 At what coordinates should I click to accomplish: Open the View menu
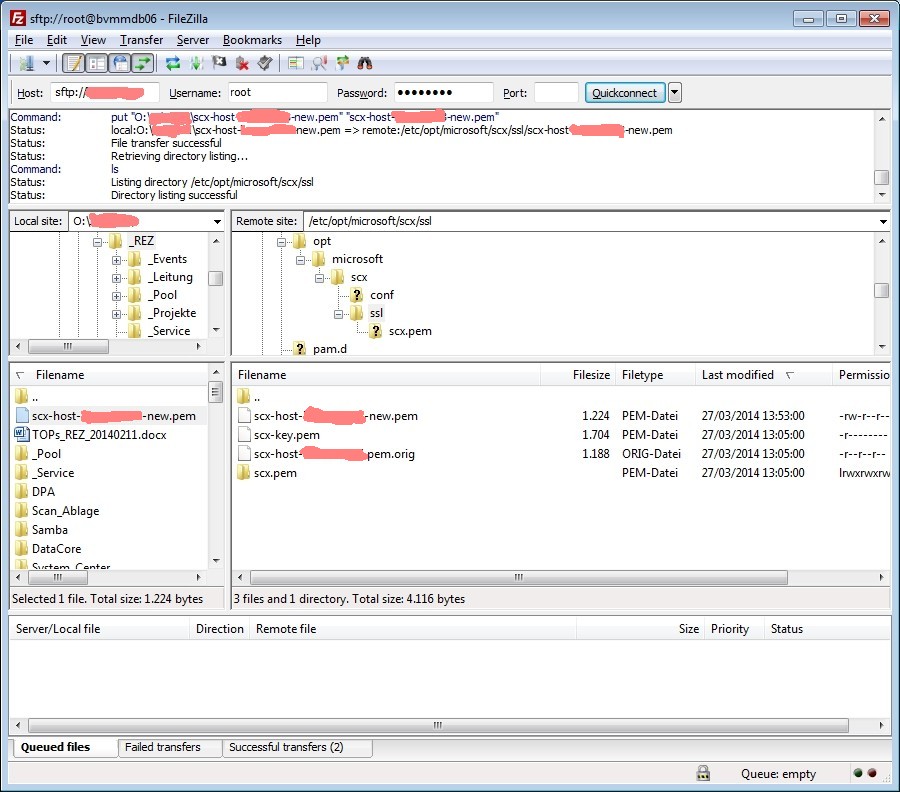pyautogui.click(x=93, y=40)
